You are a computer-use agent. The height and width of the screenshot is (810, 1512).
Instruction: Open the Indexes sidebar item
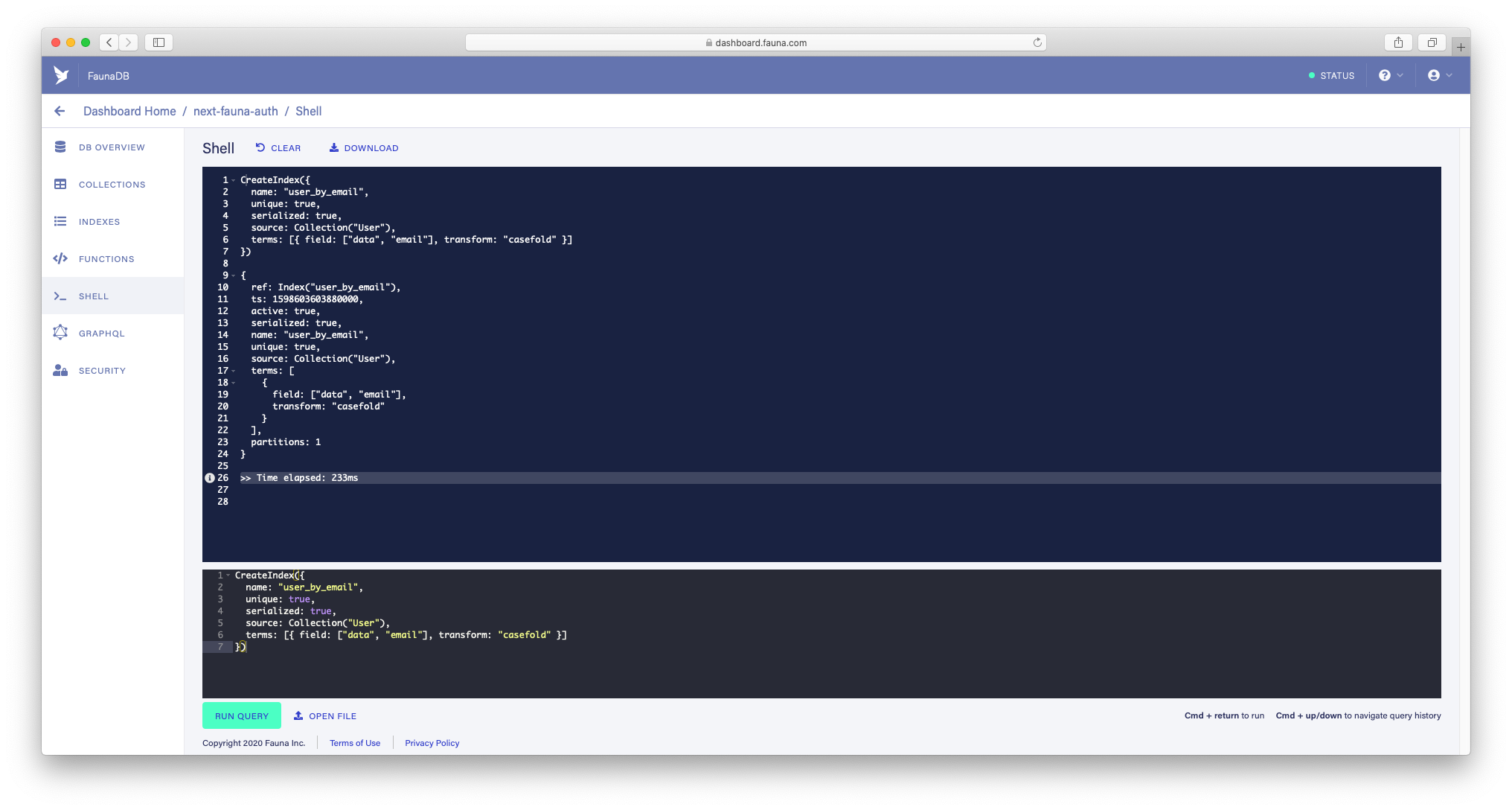(99, 222)
